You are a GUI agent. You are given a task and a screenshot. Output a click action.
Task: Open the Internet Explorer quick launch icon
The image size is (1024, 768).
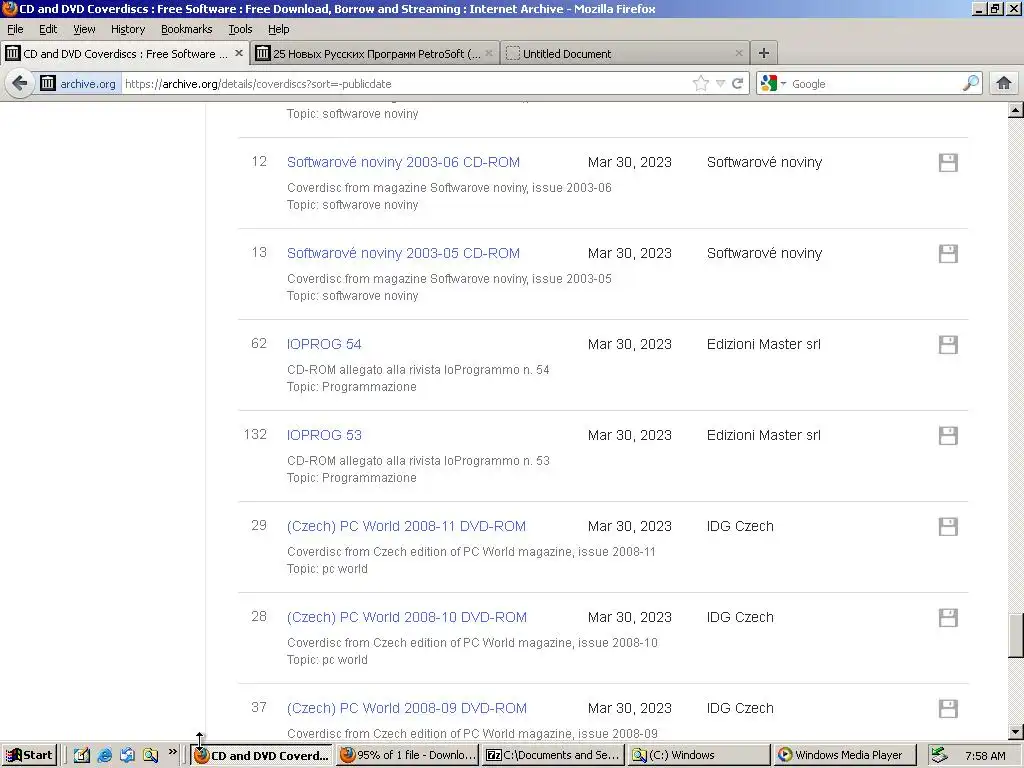pyautogui.click(x=104, y=756)
